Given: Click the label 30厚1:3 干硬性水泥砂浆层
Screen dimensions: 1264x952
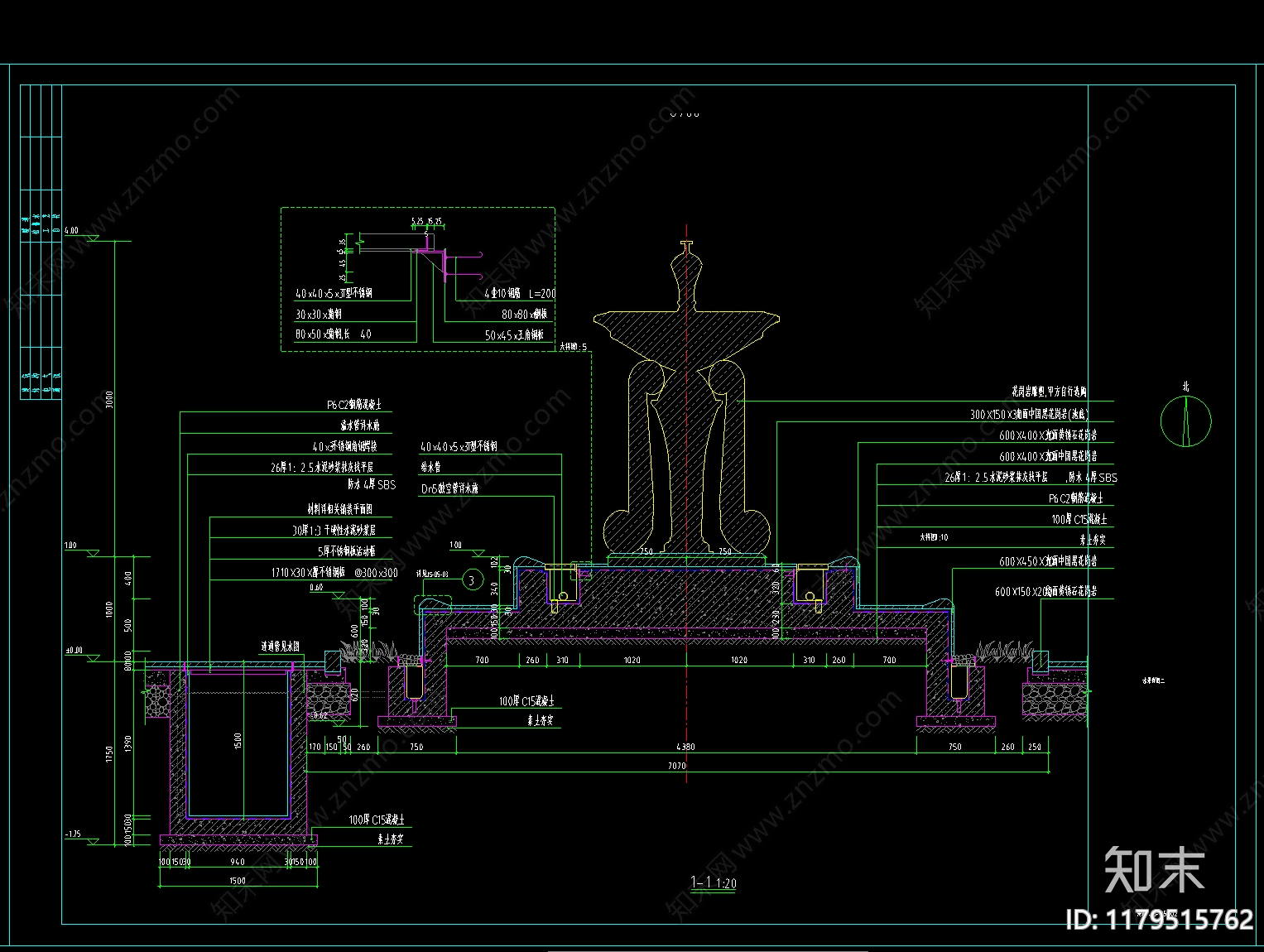Looking at the screenshot, I should tap(334, 530).
